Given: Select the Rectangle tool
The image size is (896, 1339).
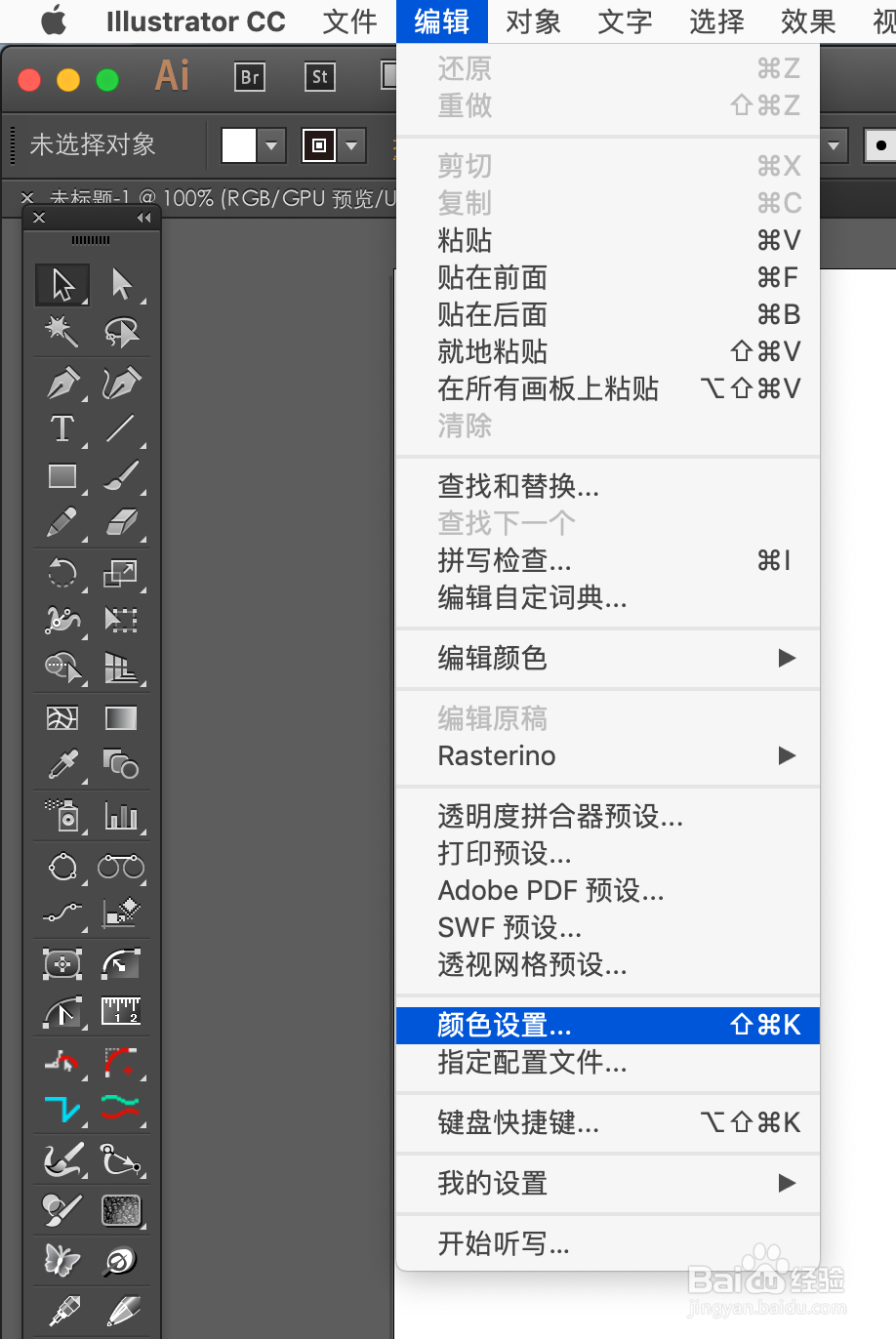Looking at the screenshot, I should click(x=62, y=475).
